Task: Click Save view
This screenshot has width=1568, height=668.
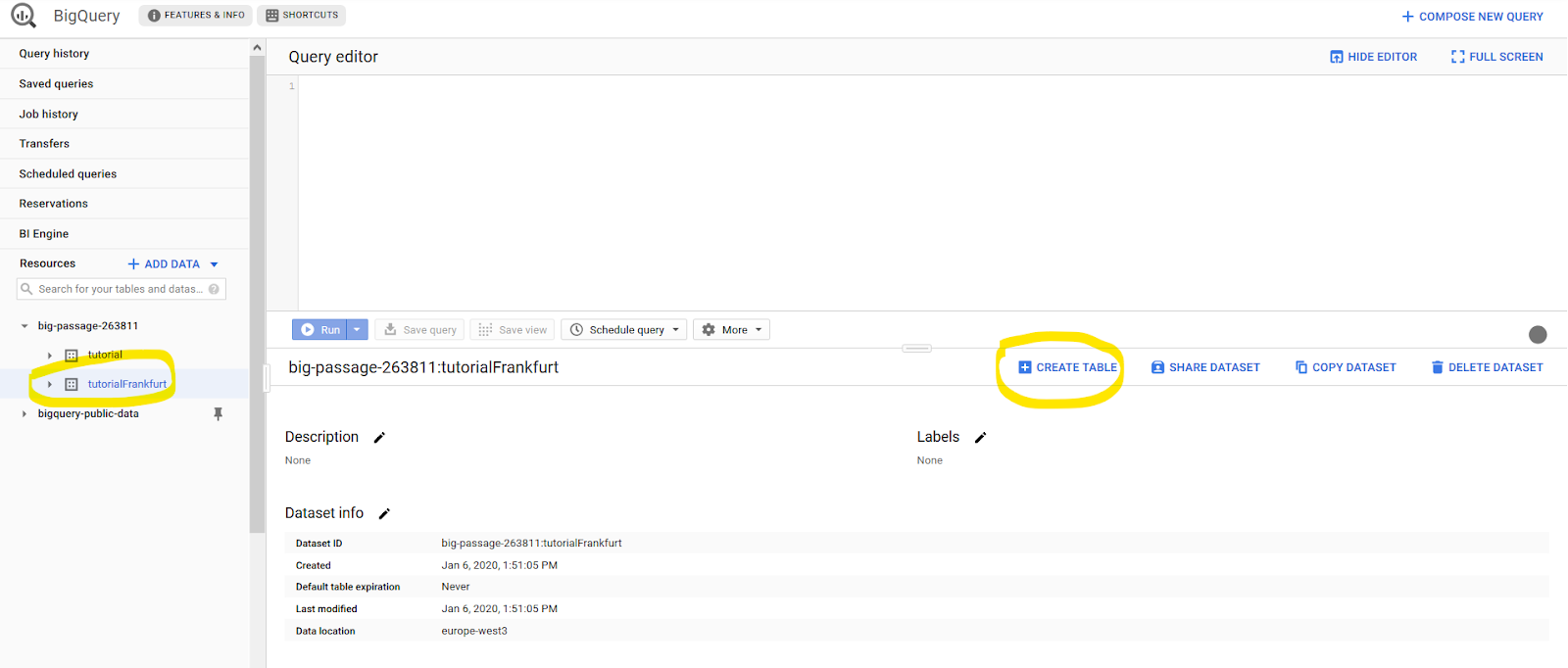Action: (513, 330)
